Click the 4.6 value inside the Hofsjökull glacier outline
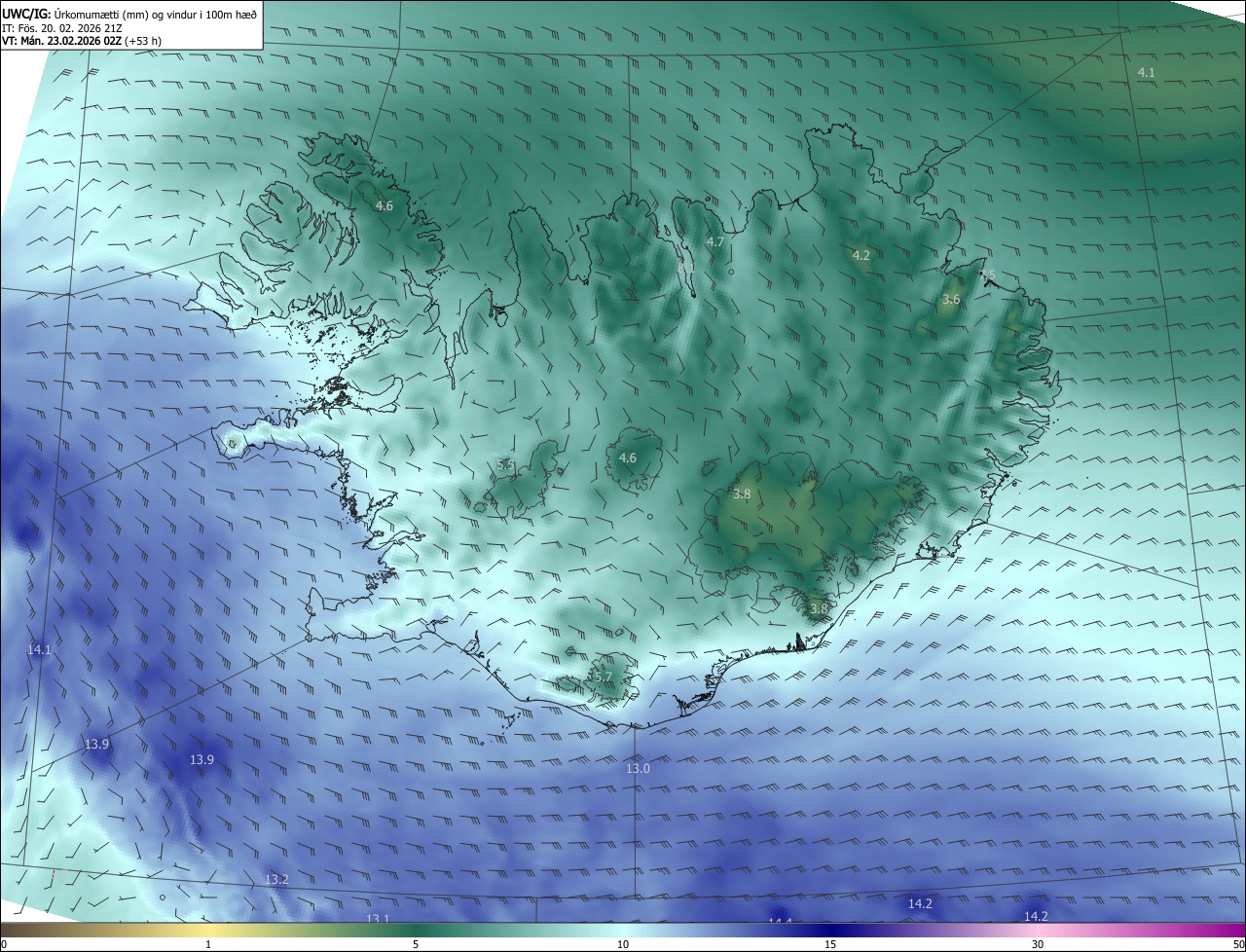This screenshot has width=1246, height=952. pos(628,458)
